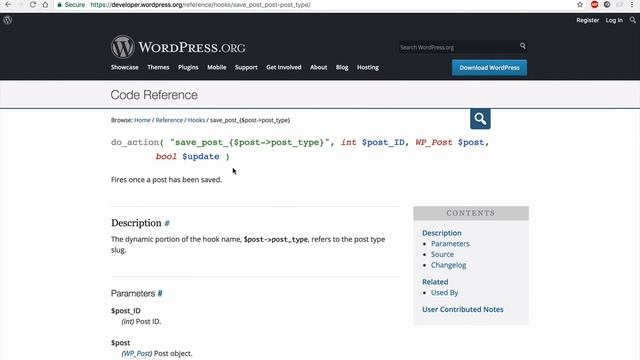Focus the Search WordPress.org field
The height and width of the screenshot is (360, 640).
(458, 47)
